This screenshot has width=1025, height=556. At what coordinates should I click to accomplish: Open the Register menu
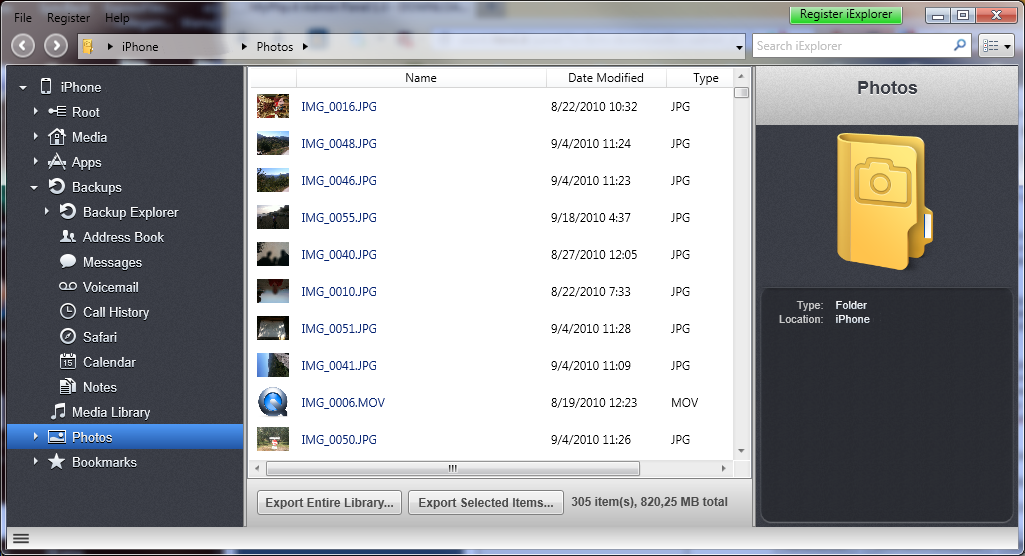68,18
